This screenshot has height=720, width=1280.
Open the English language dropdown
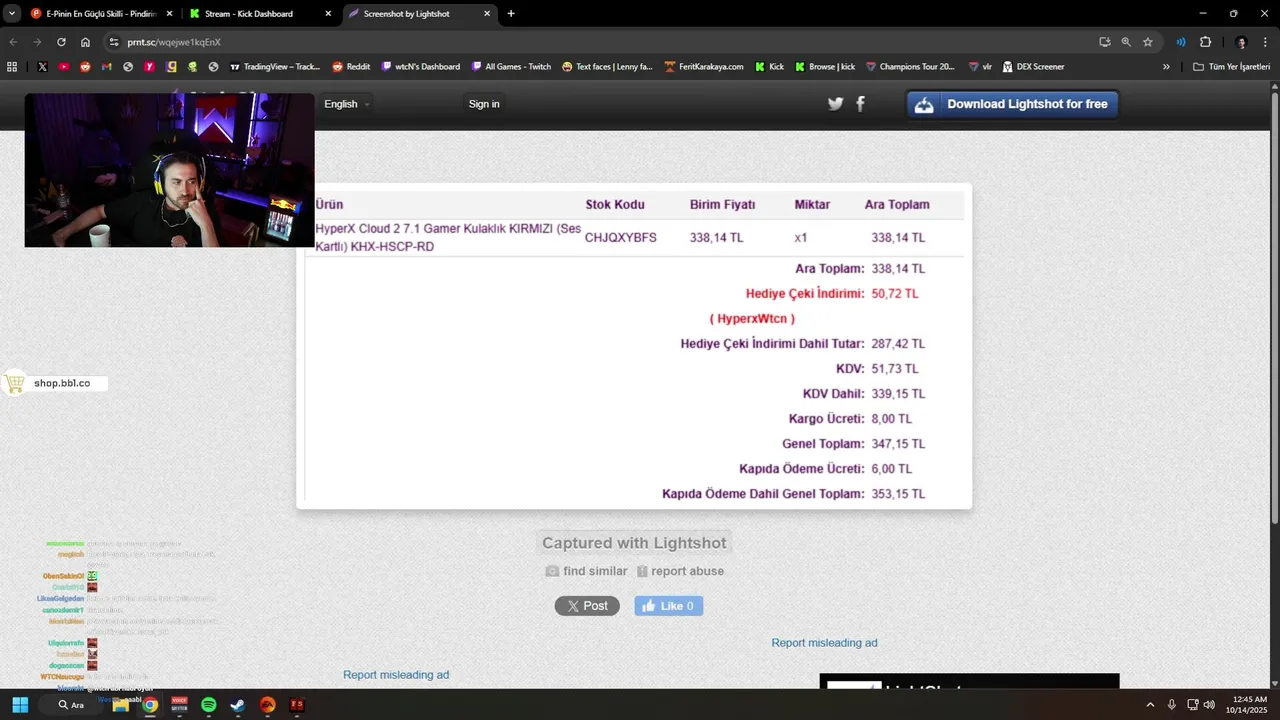346,104
